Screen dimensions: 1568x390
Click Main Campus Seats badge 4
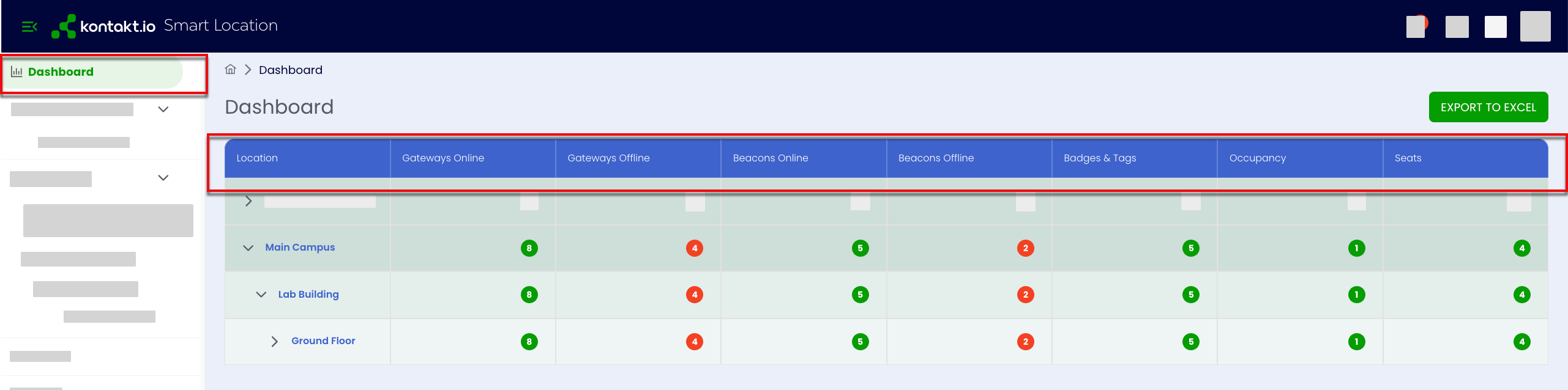pos(1522,248)
